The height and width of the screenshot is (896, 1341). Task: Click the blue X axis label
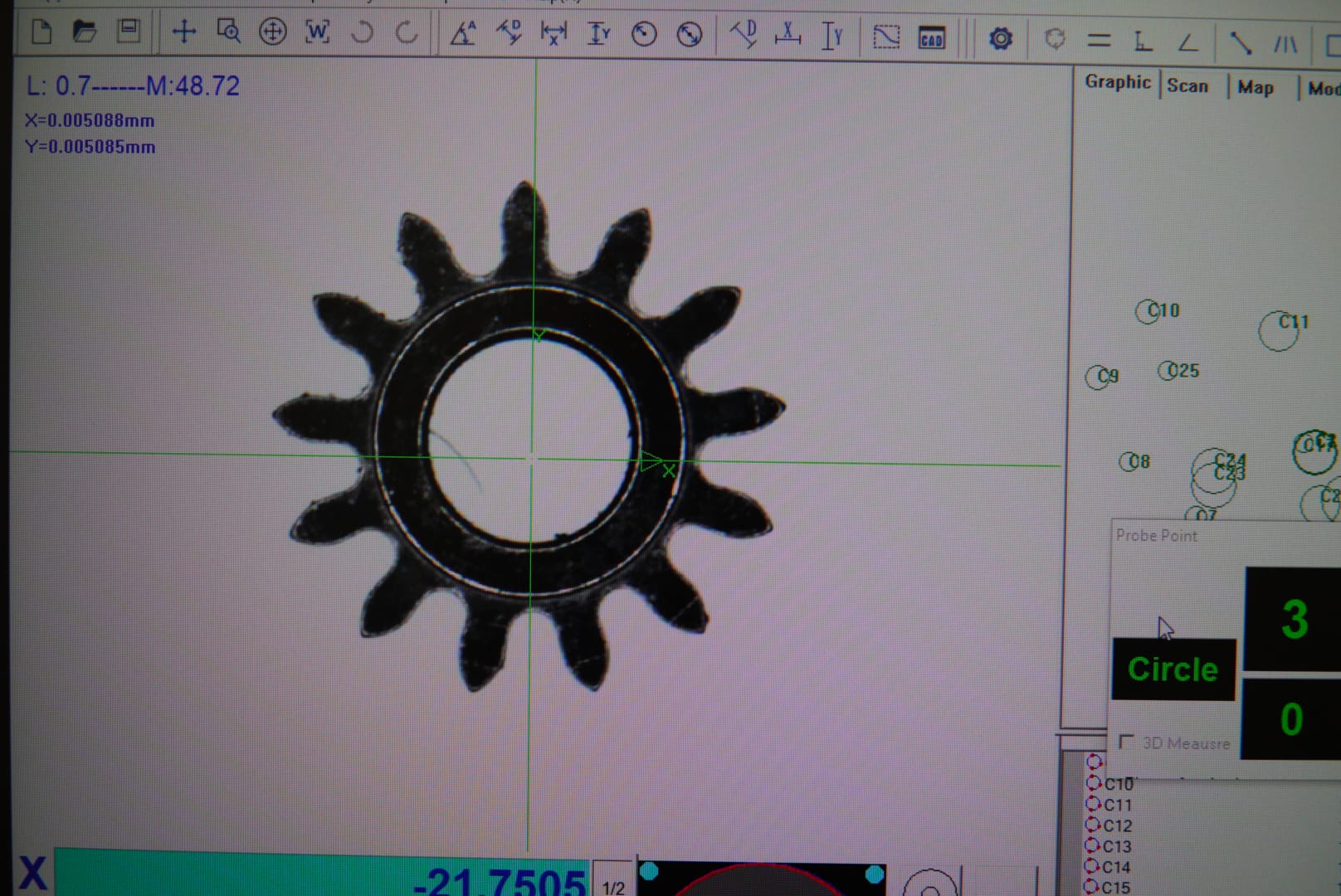point(32,874)
